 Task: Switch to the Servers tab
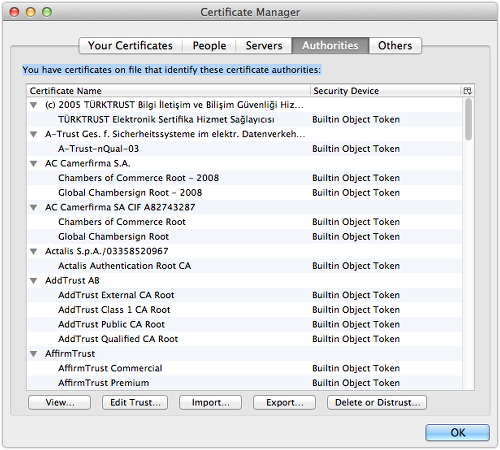point(264,45)
